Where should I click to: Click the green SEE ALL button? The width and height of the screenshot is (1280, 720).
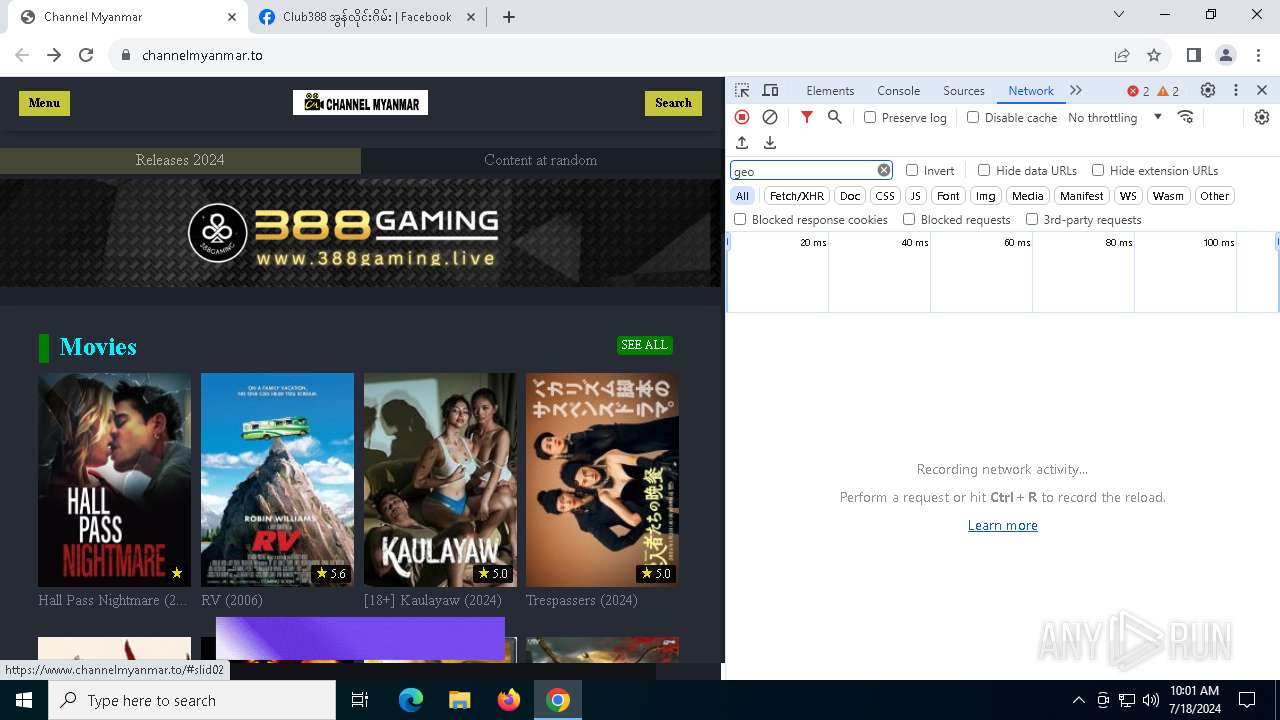tap(644, 345)
